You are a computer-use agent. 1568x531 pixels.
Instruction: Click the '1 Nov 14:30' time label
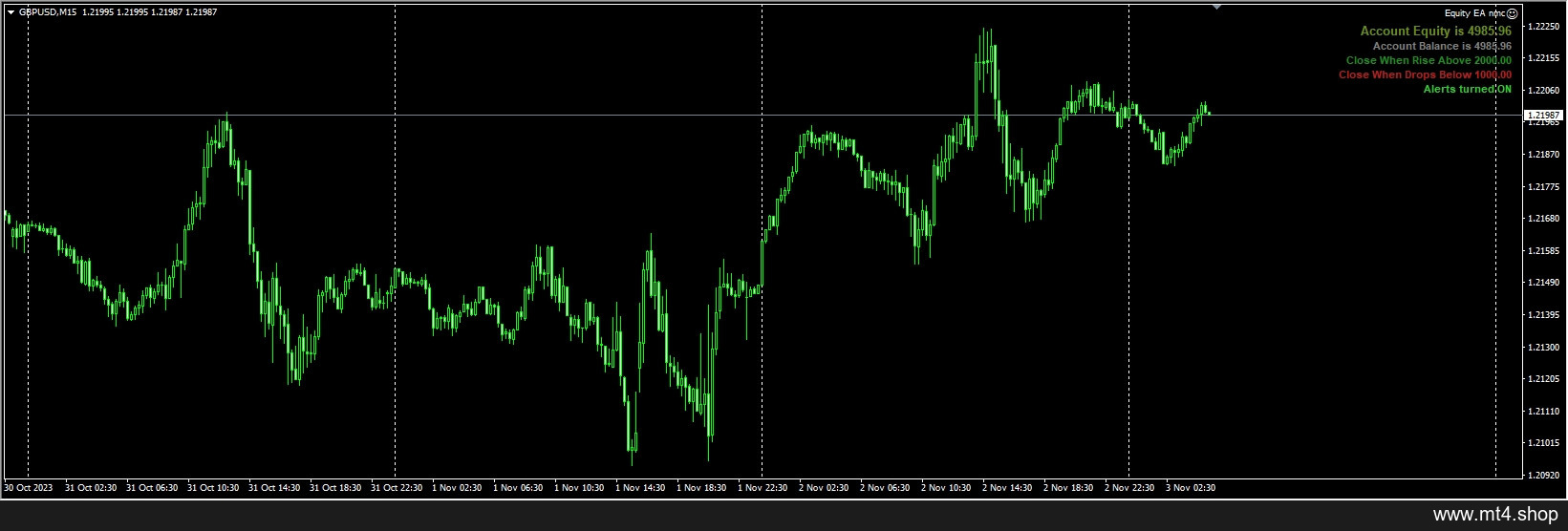[640, 488]
